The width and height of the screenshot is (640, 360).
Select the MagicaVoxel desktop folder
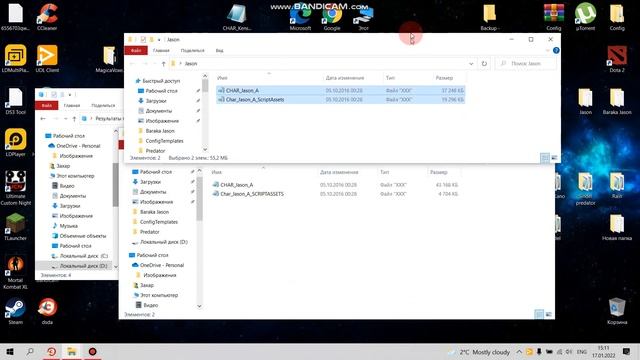coord(109,58)
